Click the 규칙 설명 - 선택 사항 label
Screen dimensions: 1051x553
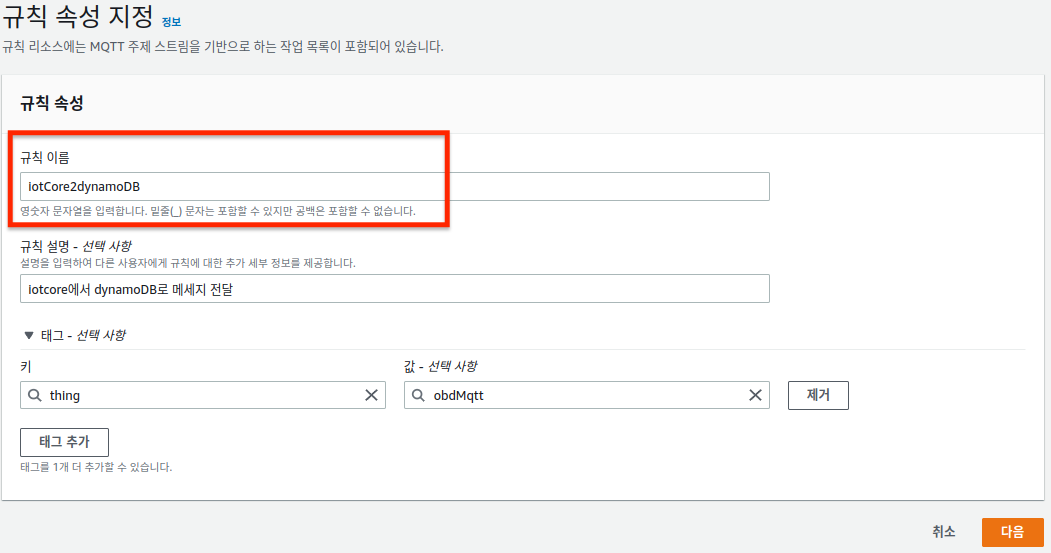[76, 246]
